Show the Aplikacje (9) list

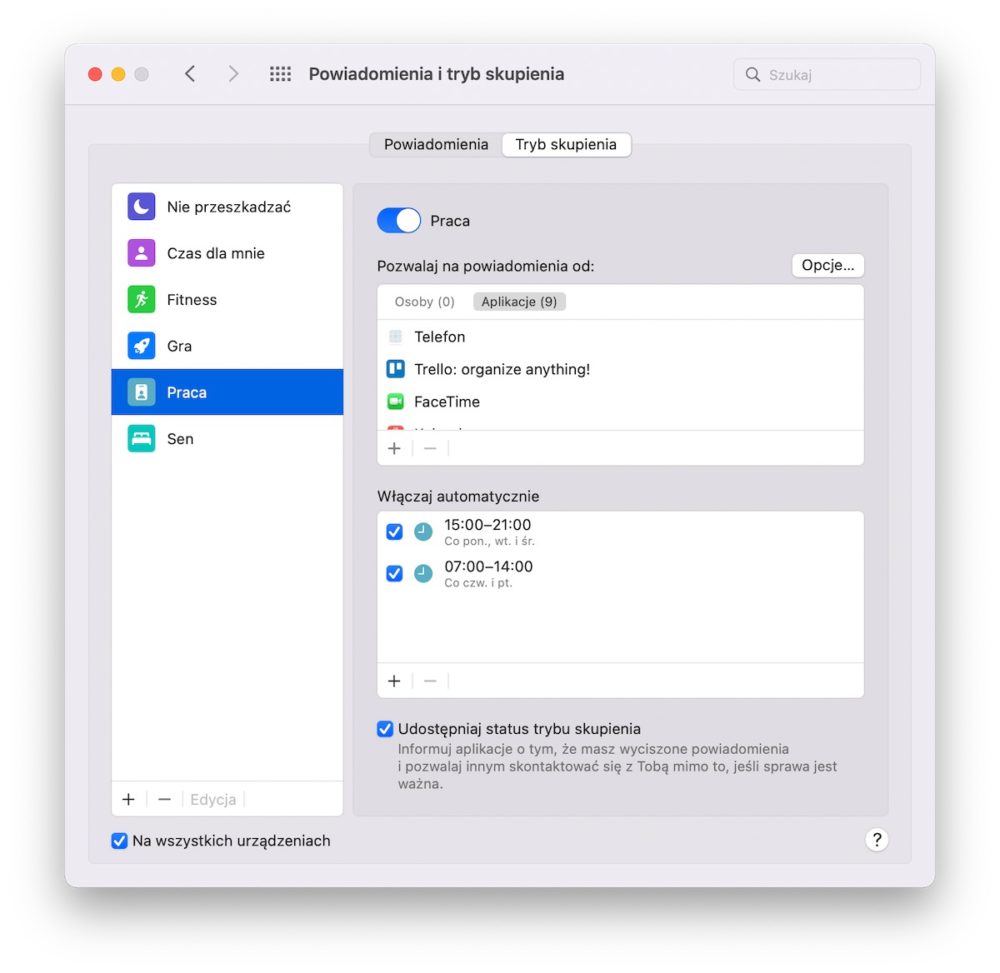pos(519,302)
